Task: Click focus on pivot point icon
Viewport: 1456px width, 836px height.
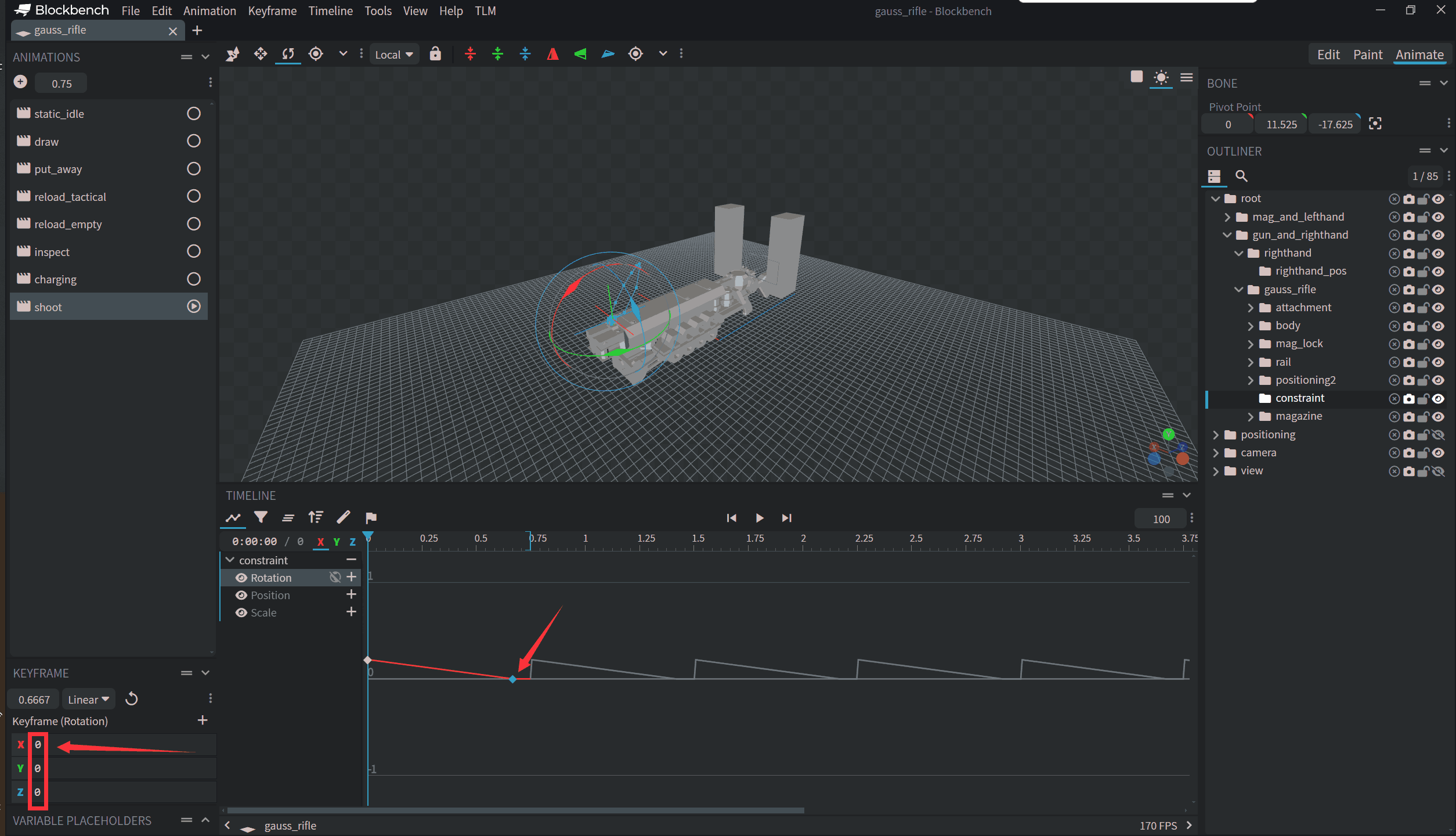Action: pos(1375,124)
